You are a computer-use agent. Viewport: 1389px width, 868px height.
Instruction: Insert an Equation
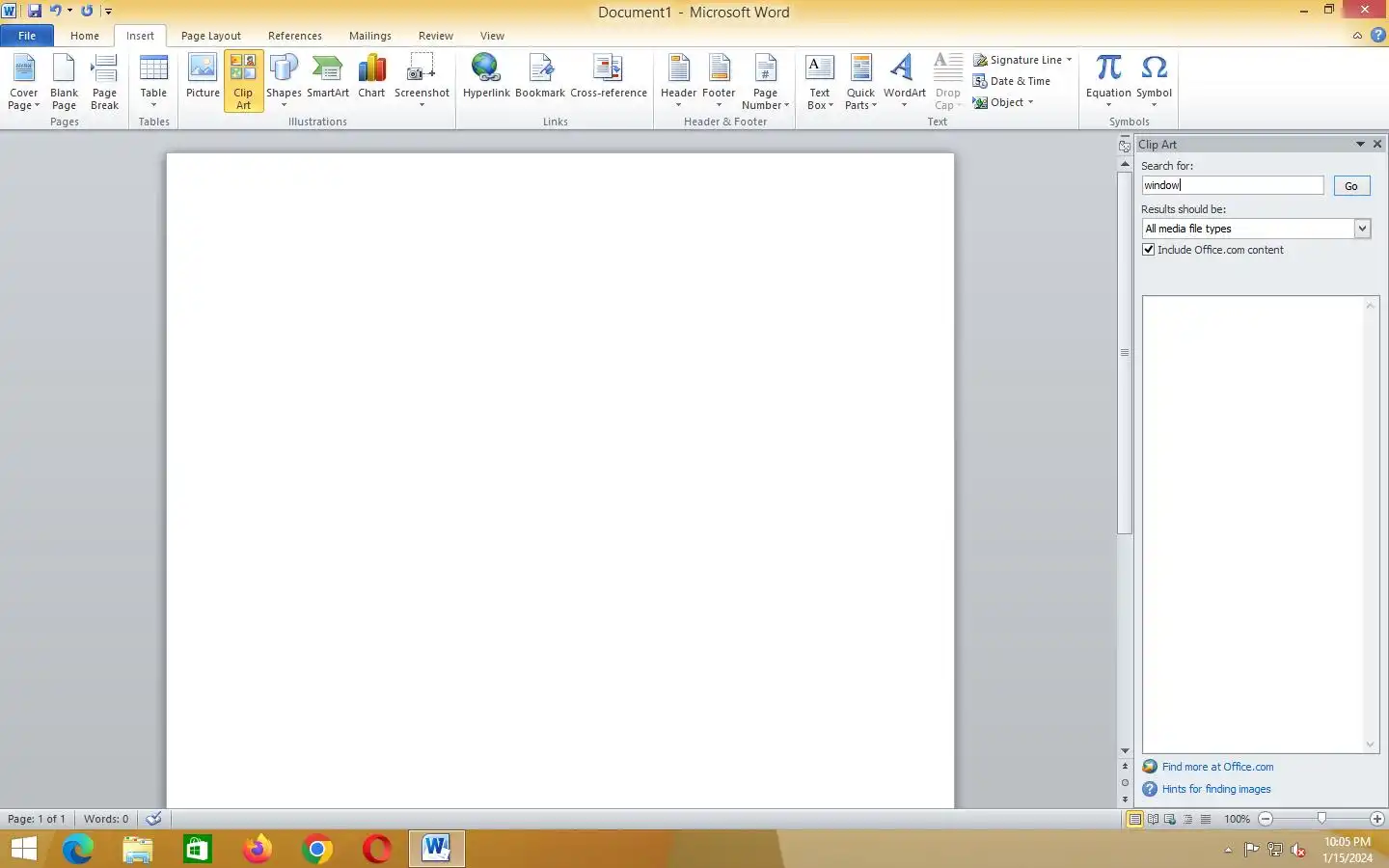[x=1108, y=82]
